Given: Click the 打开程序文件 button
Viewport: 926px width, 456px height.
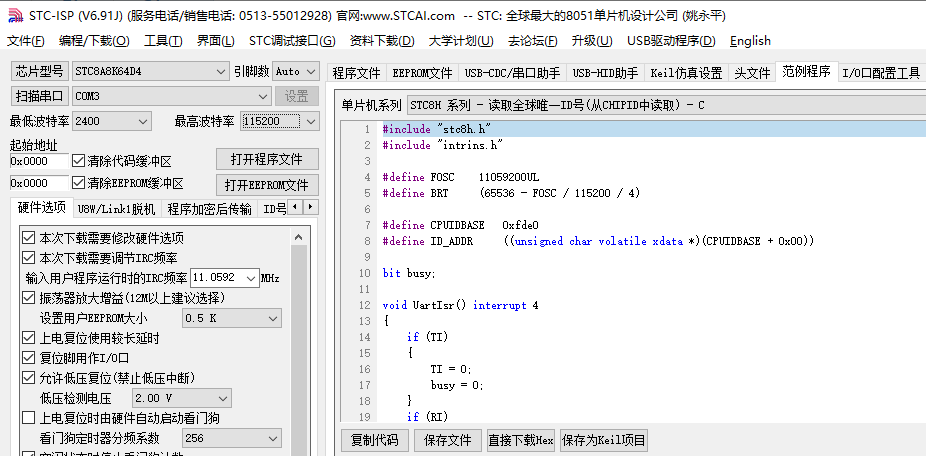Looking at the screenshot, I should point(267,159).
